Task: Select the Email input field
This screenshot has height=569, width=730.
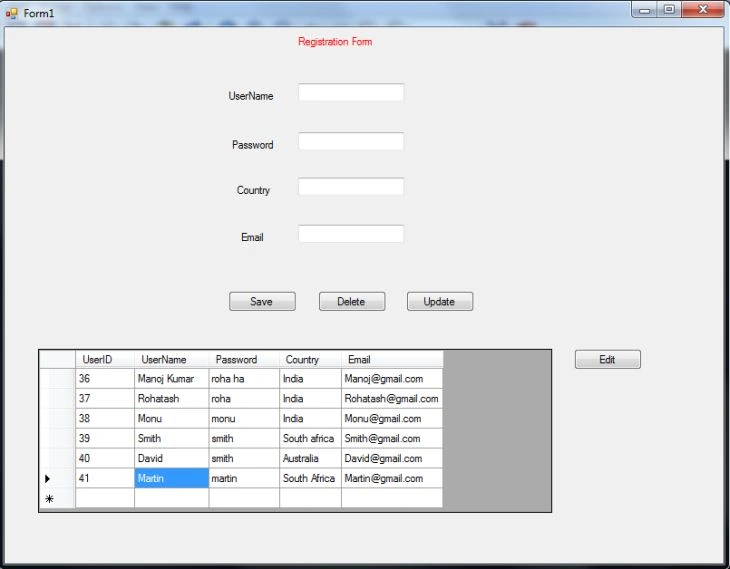Action: [351, 234]
